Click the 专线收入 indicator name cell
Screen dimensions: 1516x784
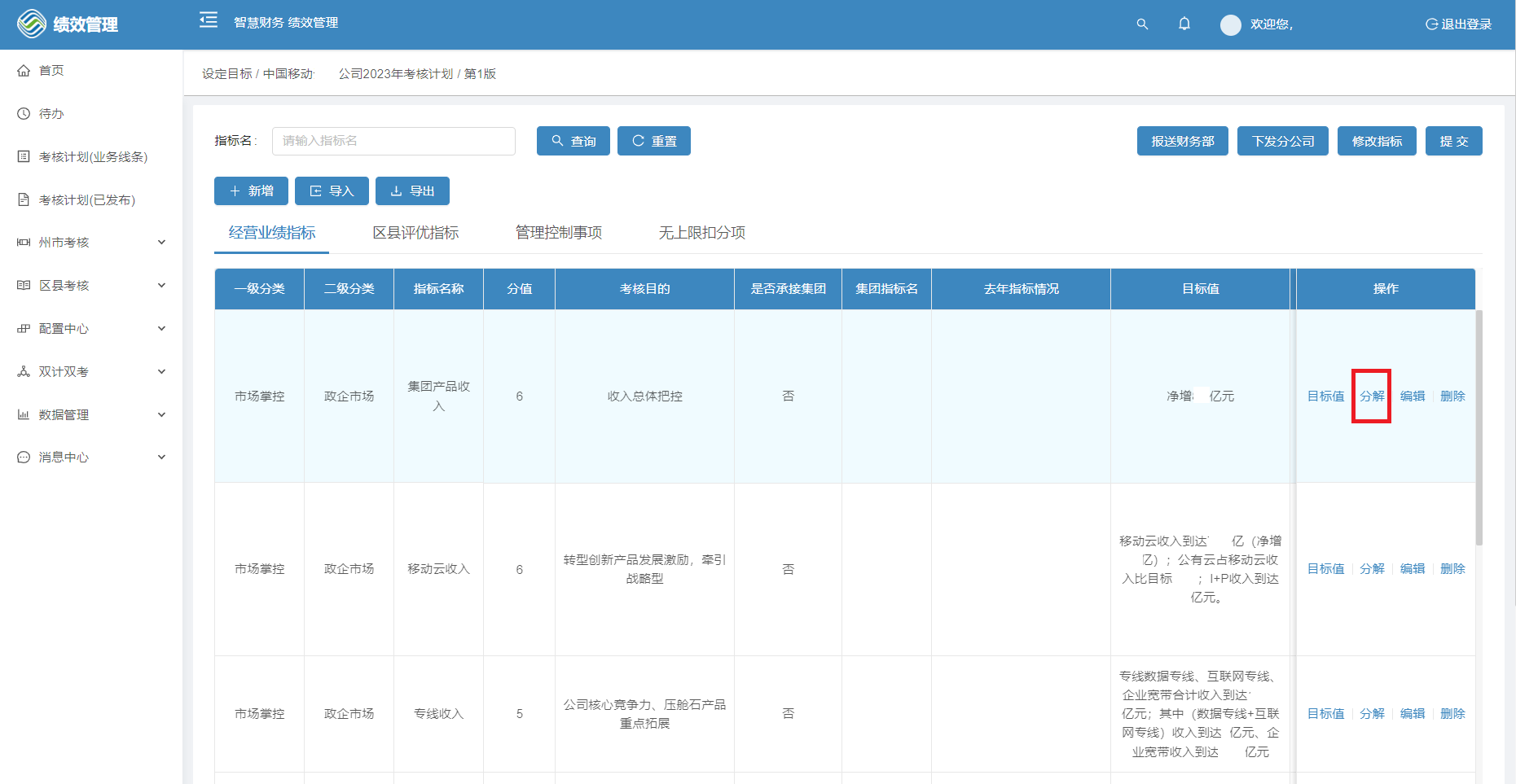(438, 714)
